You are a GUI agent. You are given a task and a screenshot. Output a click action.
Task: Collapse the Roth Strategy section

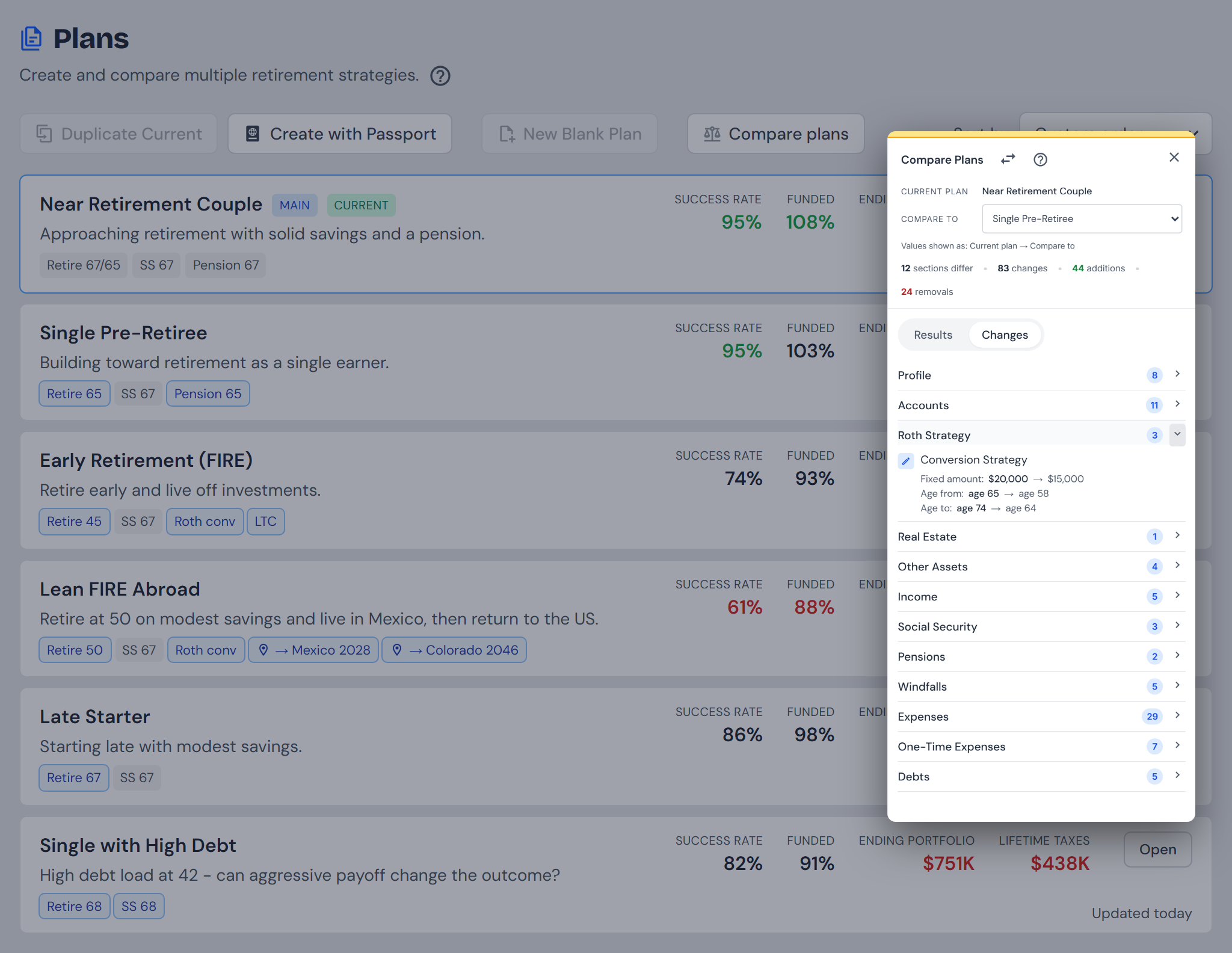click(1177, 434)
